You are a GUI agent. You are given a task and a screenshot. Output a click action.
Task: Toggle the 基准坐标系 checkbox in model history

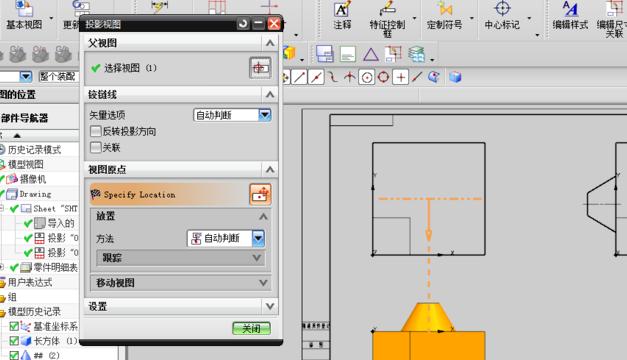(x=14, y=326)
